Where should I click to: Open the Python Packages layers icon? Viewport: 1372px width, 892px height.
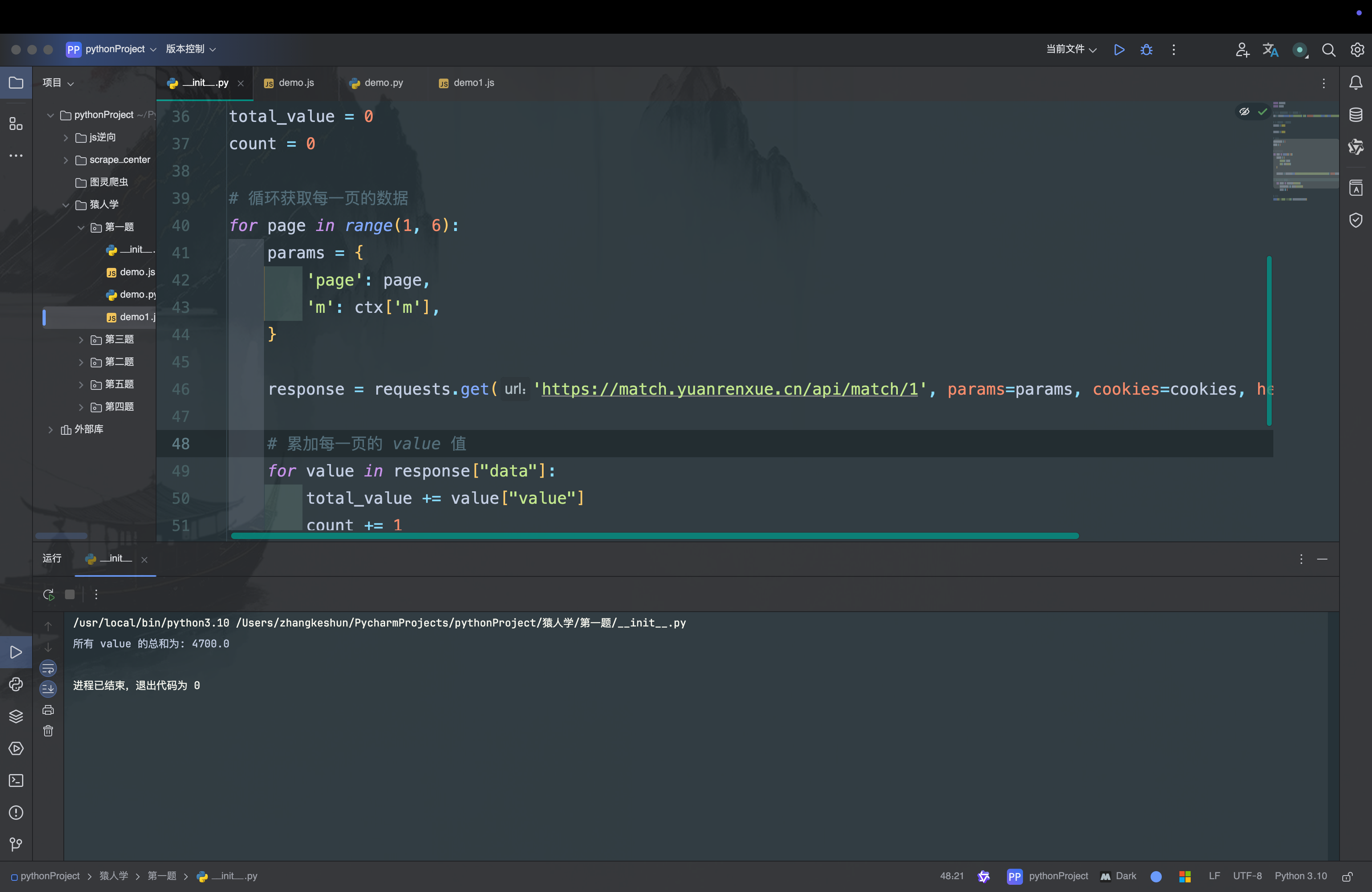click(16, 716)
